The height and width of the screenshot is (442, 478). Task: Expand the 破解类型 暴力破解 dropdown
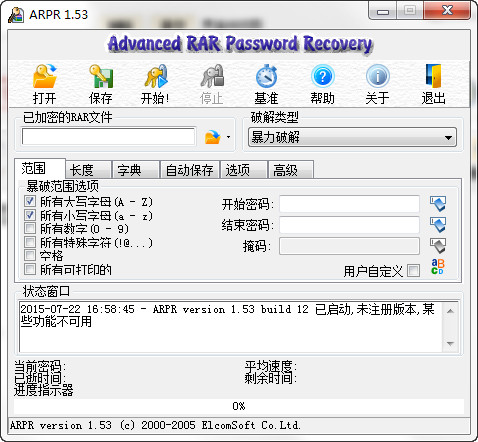352,137
